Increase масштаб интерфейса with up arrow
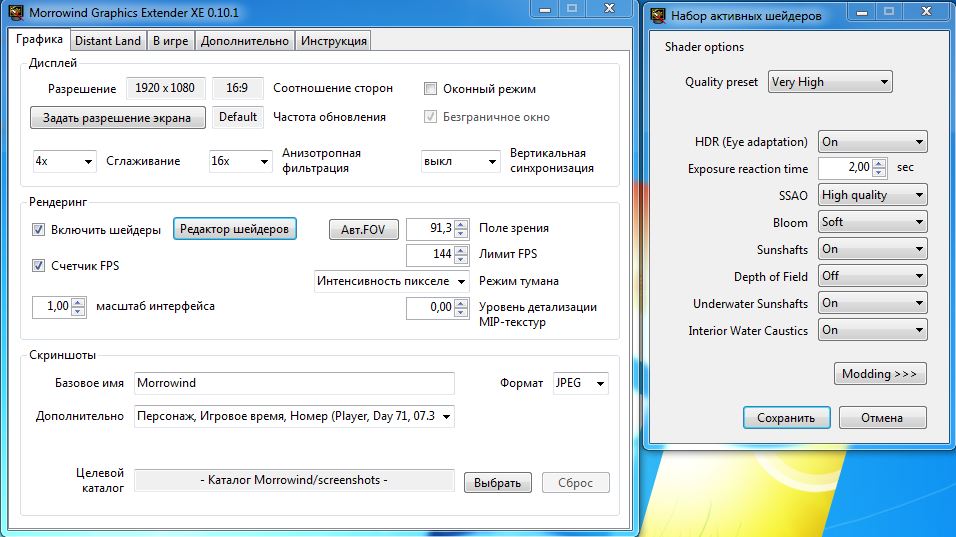Screen dimensions: 956x537 [x=78, y=302]
